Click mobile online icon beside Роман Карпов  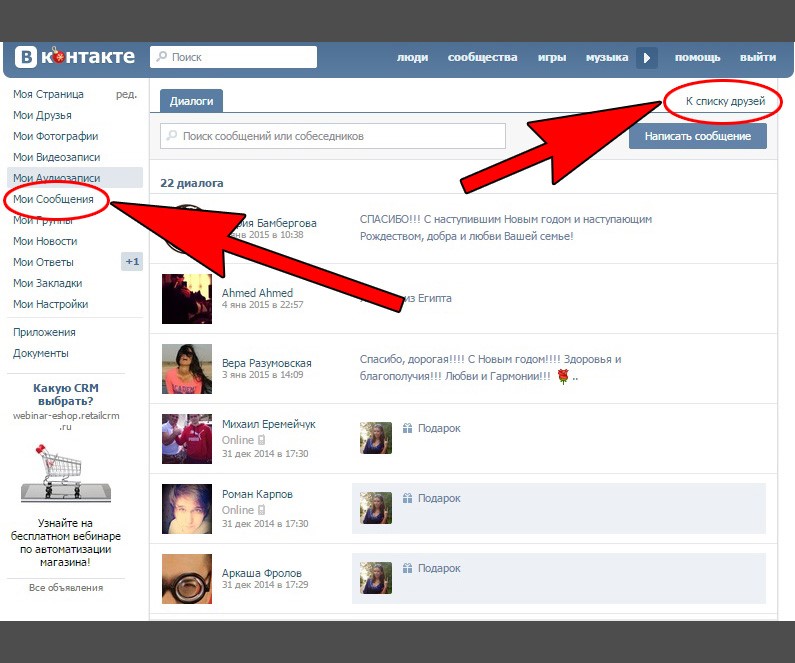coord(261,510)
